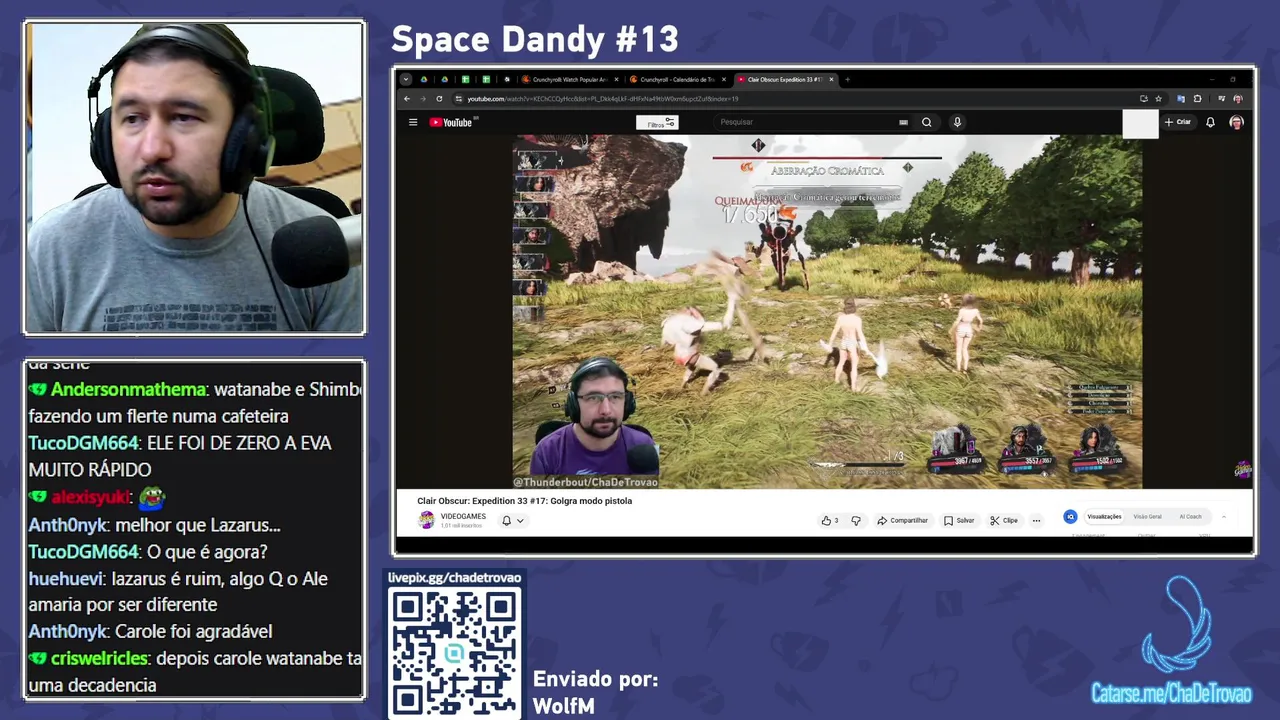Image resolution: width=1280 pixels, height=720 pixels.
Task: Create a clip with Clipe button
Action: pyautogui.click(x=1004, y=520)
